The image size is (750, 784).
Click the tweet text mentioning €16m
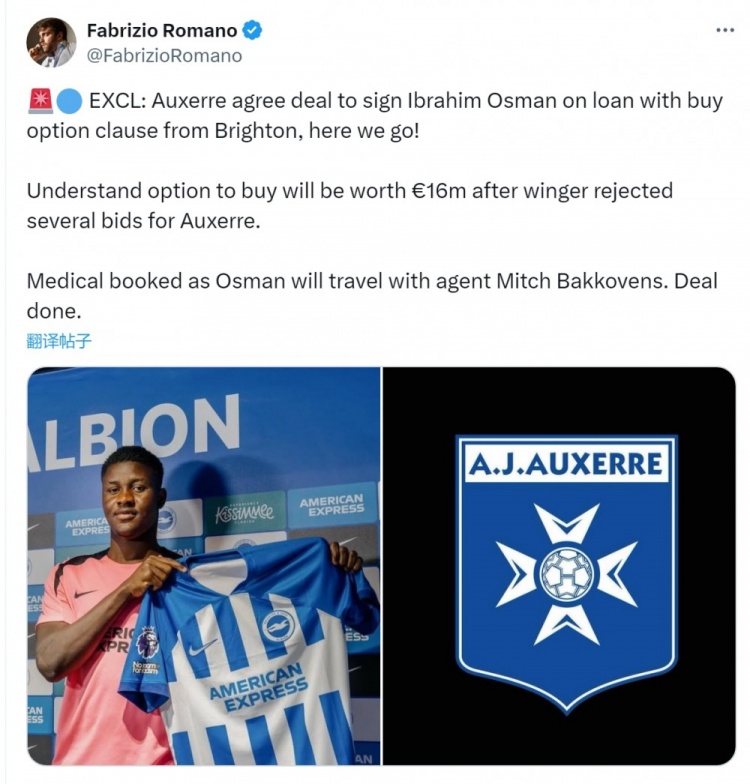(350, 206)
